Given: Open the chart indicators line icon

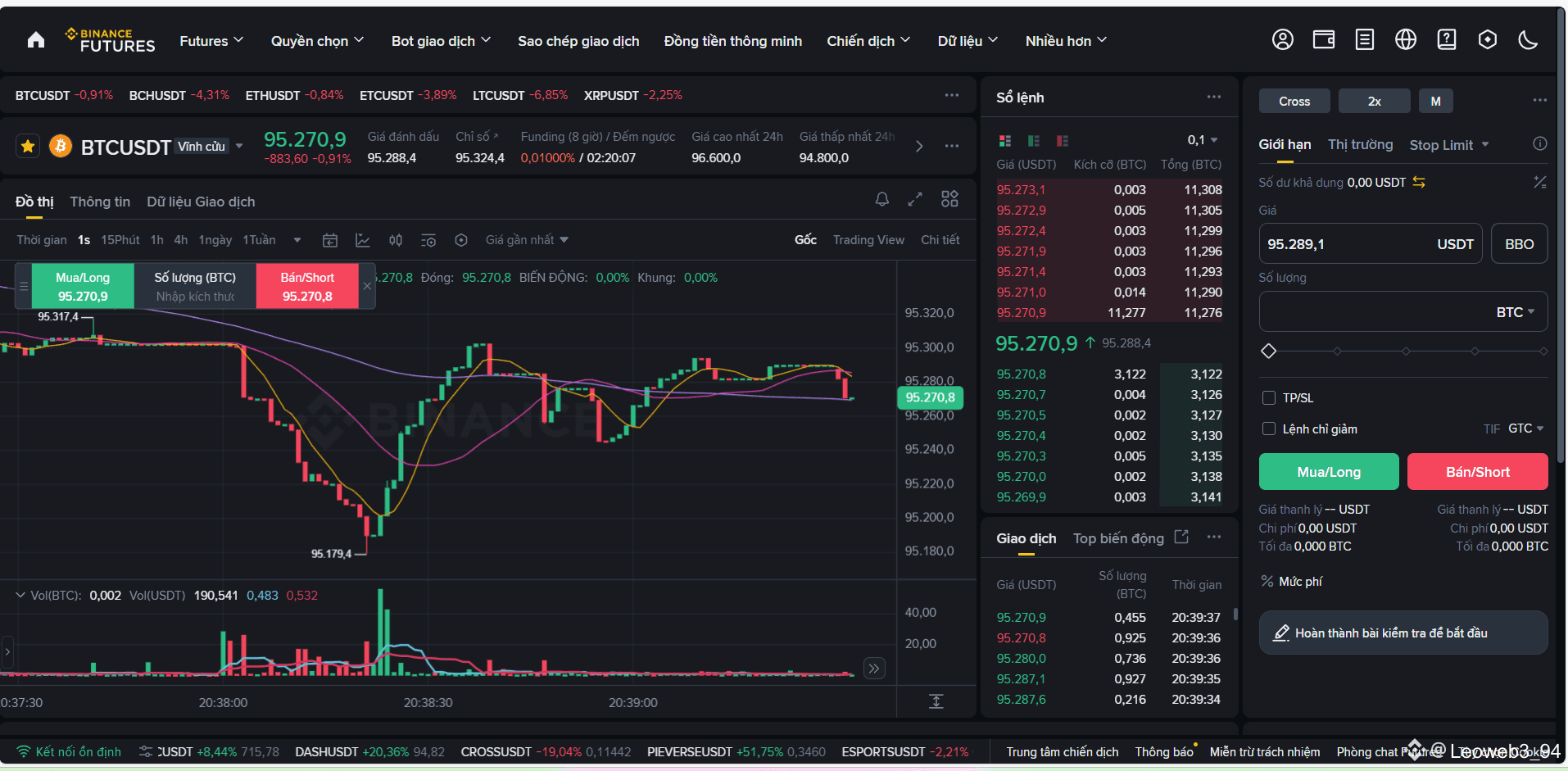Looking at the screenshot, I should tap(363, 240).
